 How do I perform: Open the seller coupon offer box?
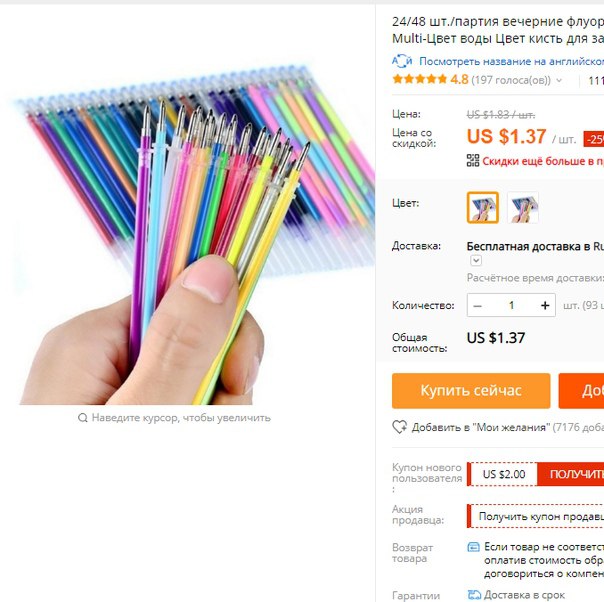click(535, 516)
